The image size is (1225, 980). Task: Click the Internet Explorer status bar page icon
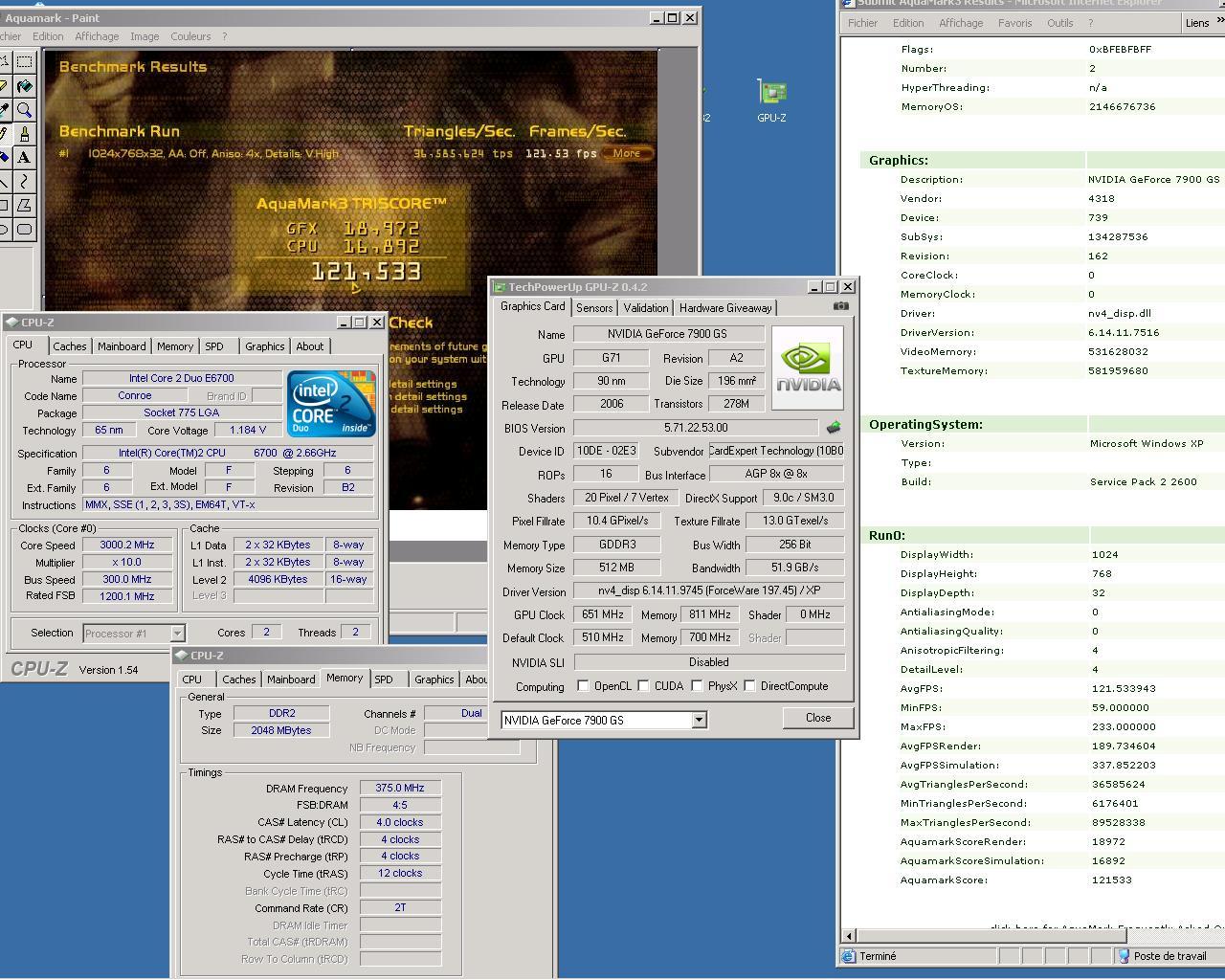(848, 956)
